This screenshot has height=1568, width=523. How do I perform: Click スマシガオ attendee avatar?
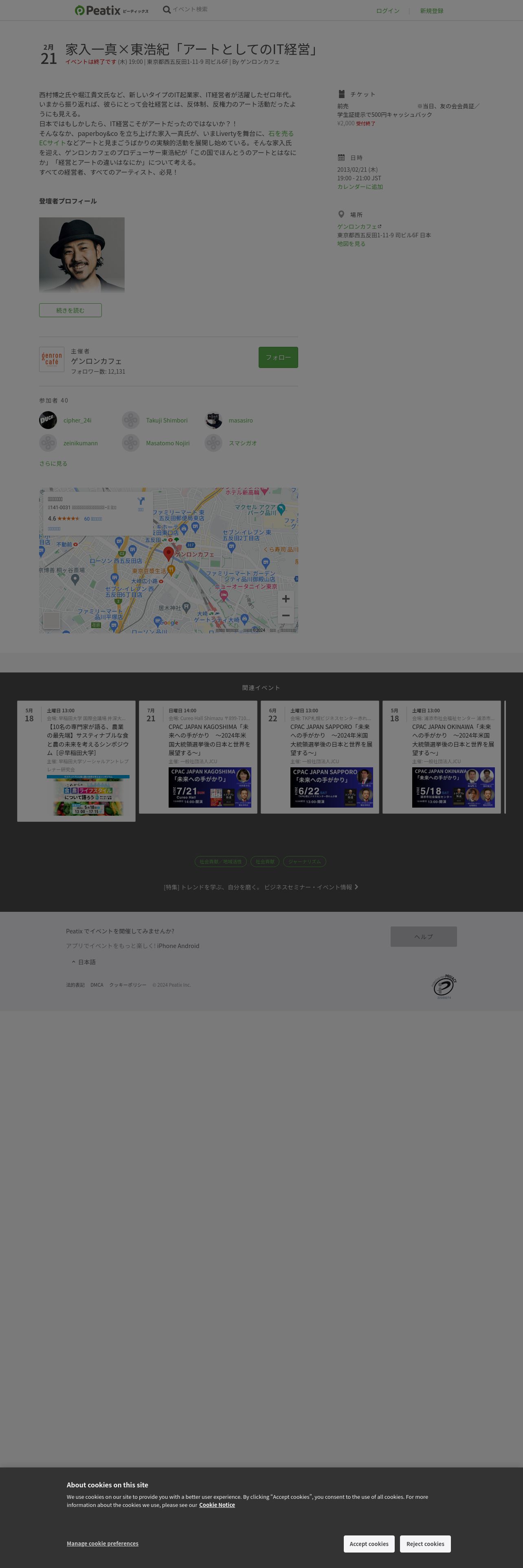tap(213, 443)
